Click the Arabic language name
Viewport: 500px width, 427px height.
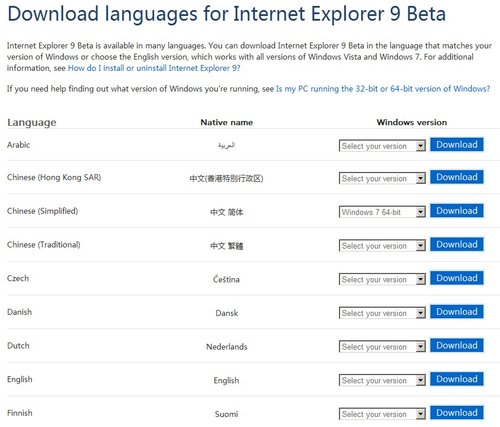tap(18, 145)
